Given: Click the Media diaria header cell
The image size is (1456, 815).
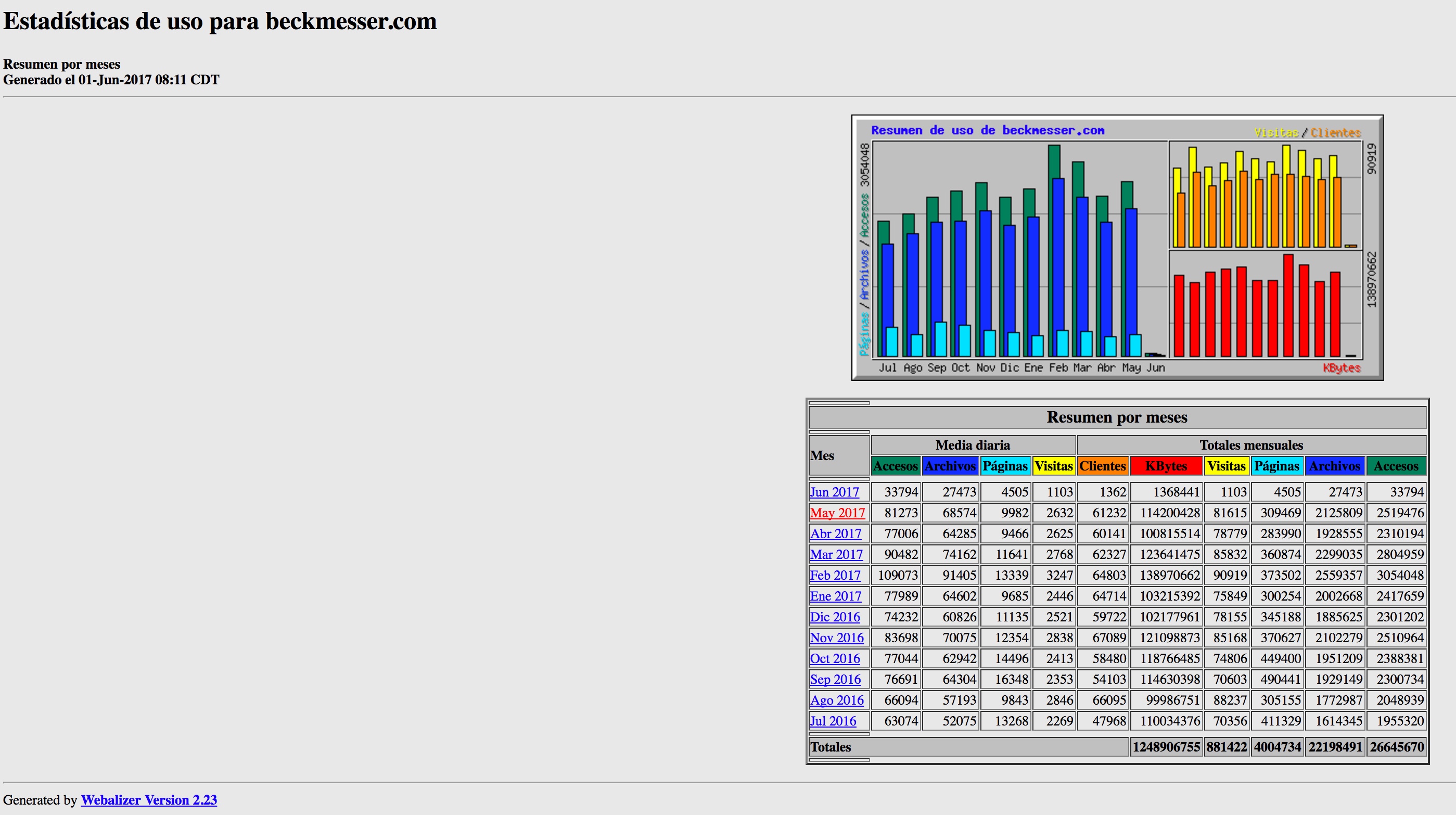Looking at the screenshot, I should tap(972, 445).
